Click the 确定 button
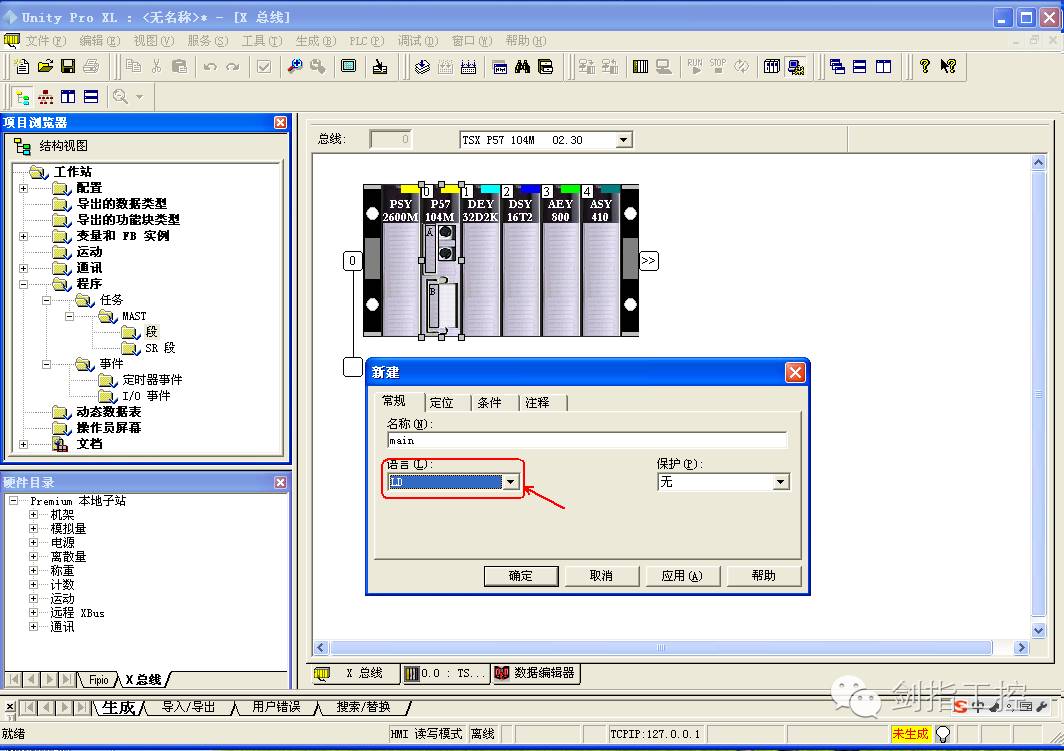1064x751 pixels. 520,576
